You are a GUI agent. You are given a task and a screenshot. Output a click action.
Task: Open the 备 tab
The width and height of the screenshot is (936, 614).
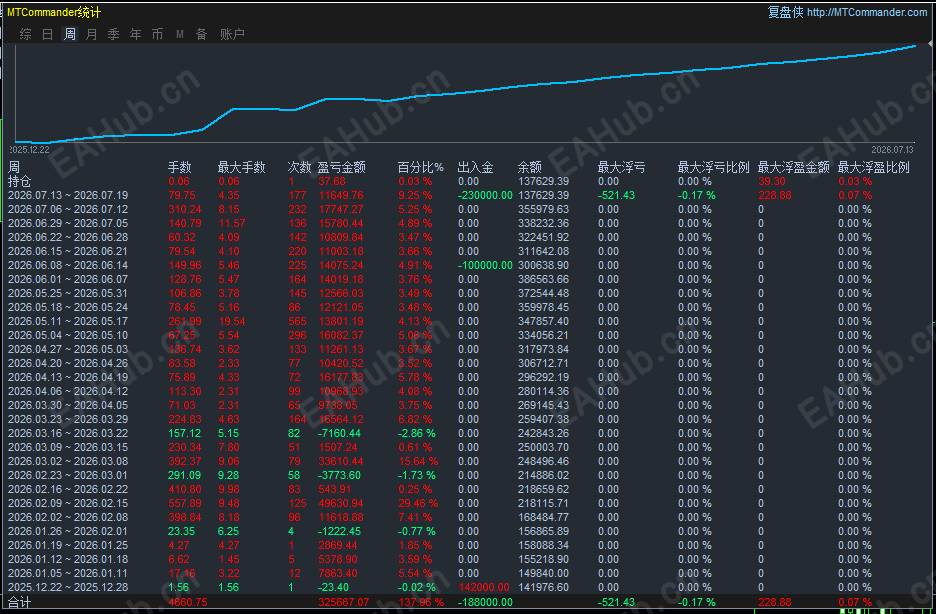click(x=202, y=35)
